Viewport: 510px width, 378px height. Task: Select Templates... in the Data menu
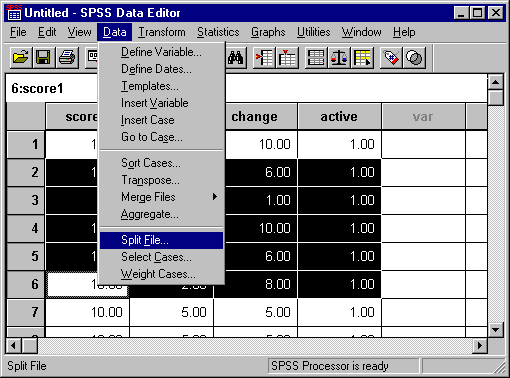[161, 86]
